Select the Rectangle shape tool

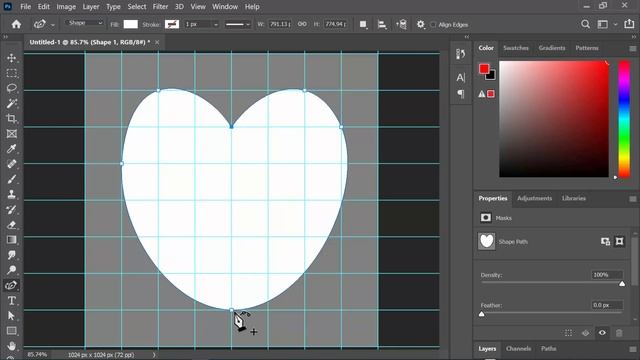[x=11, y=331]
